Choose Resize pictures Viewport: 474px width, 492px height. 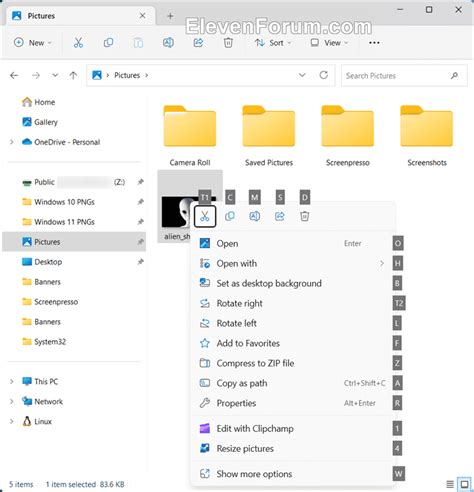click(292, 449)
